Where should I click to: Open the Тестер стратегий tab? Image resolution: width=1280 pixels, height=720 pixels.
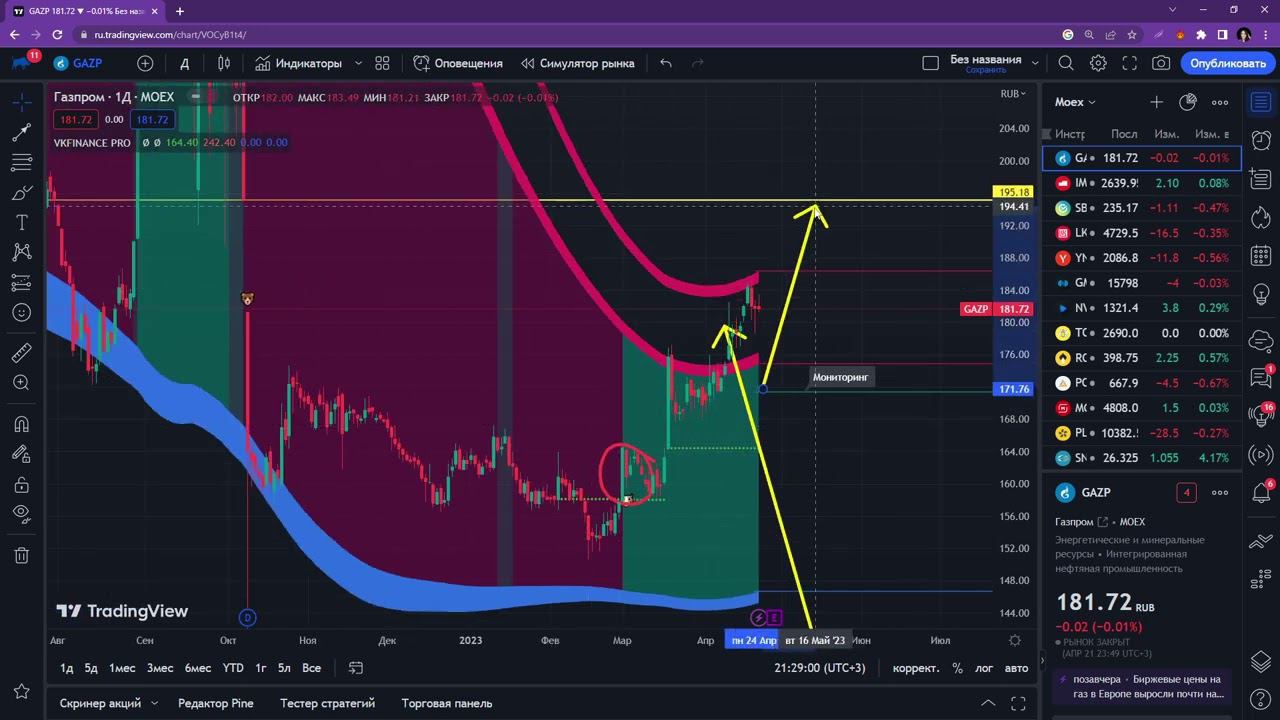327,703
